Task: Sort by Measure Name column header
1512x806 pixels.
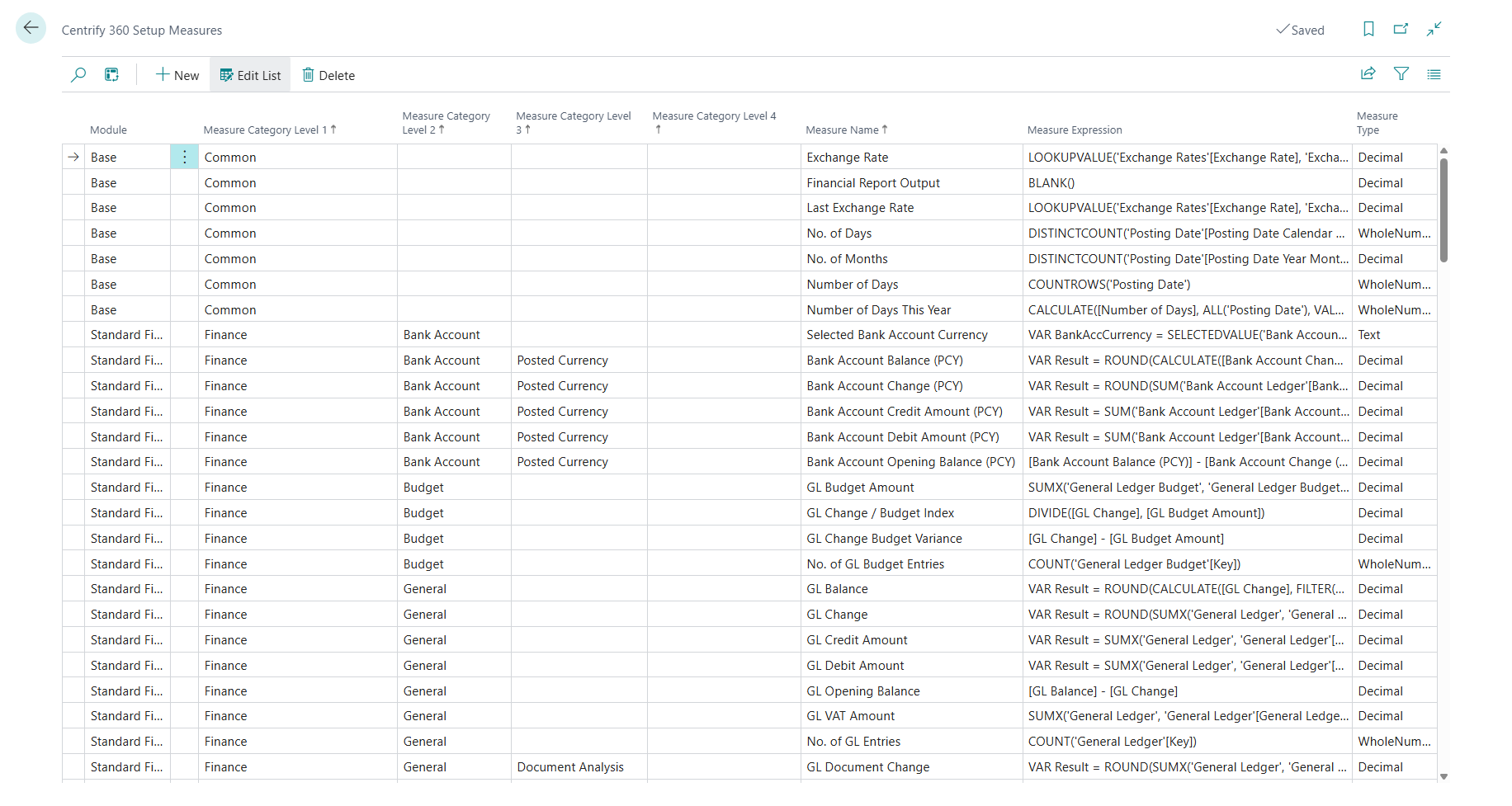Action: point(847,130)
